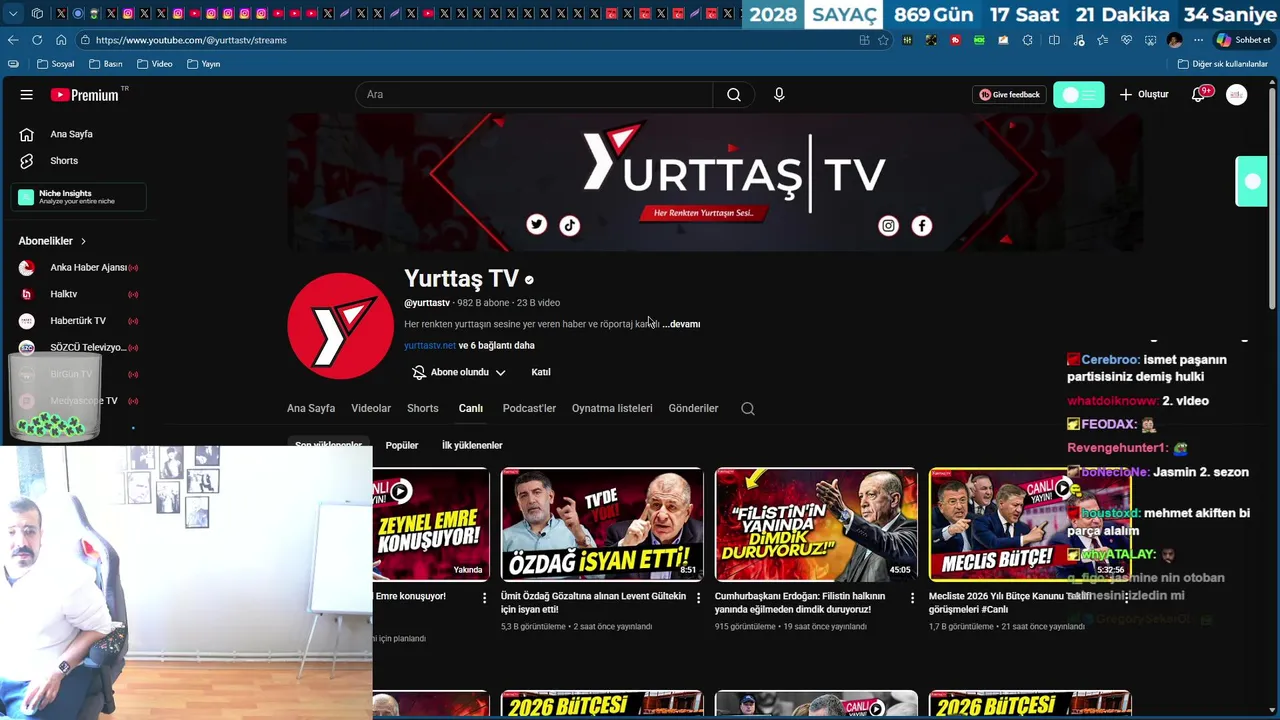Open the Sosyal bookmarks folder
1280x720 pixels.
pyautogui.click(x=55, y=64)
